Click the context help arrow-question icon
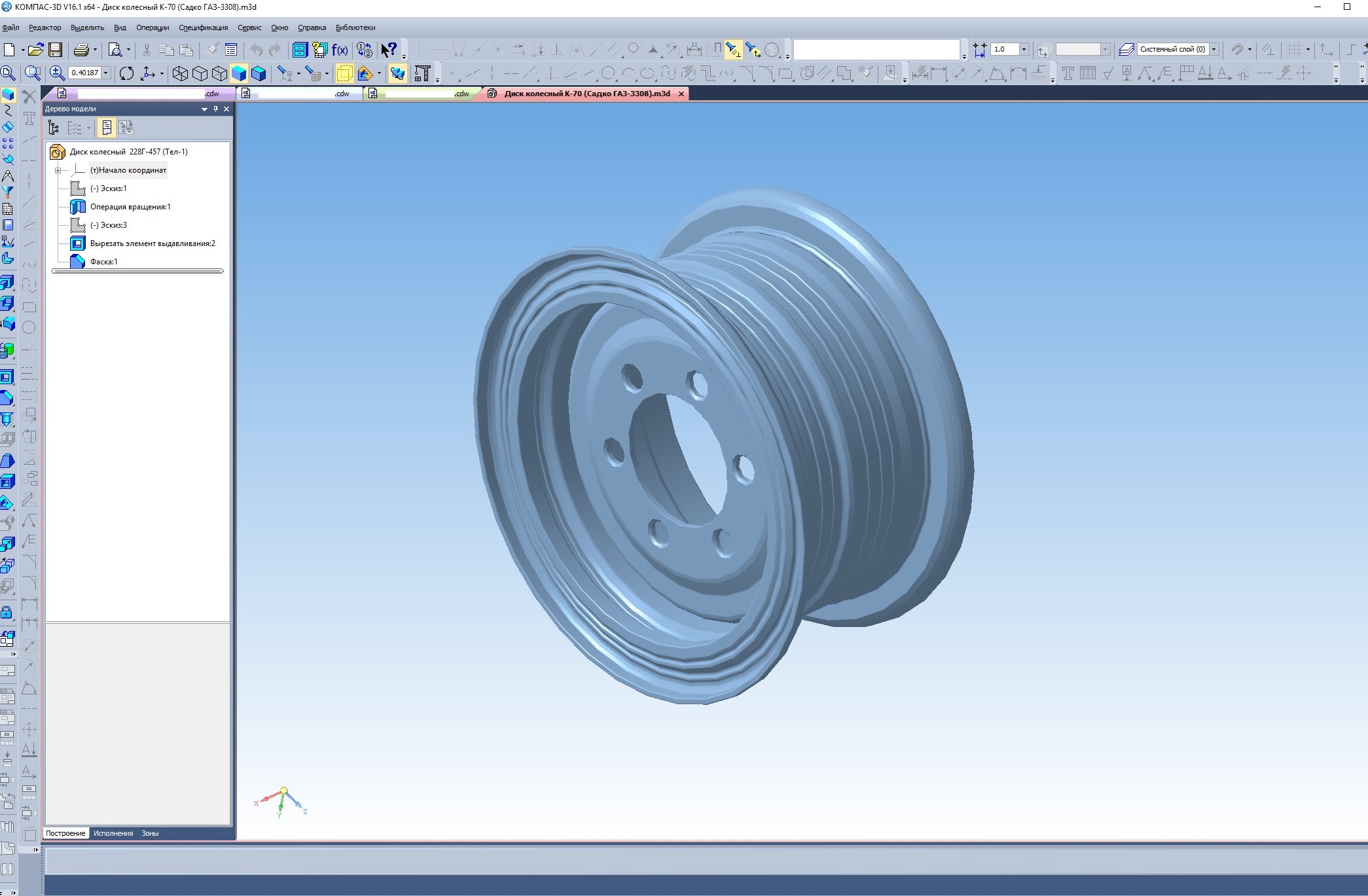 coord(389,50)
